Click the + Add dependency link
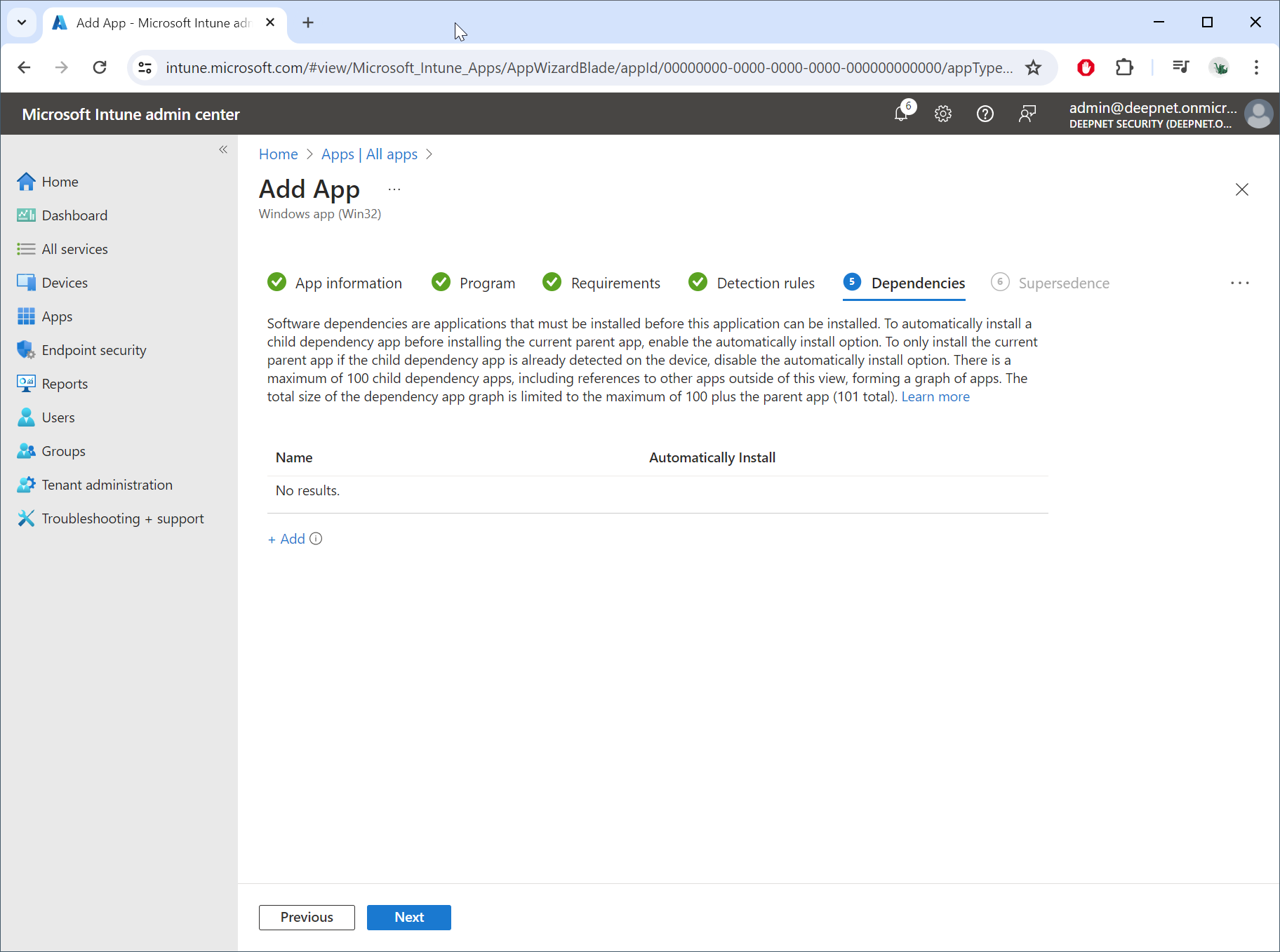 click(287, 539)
